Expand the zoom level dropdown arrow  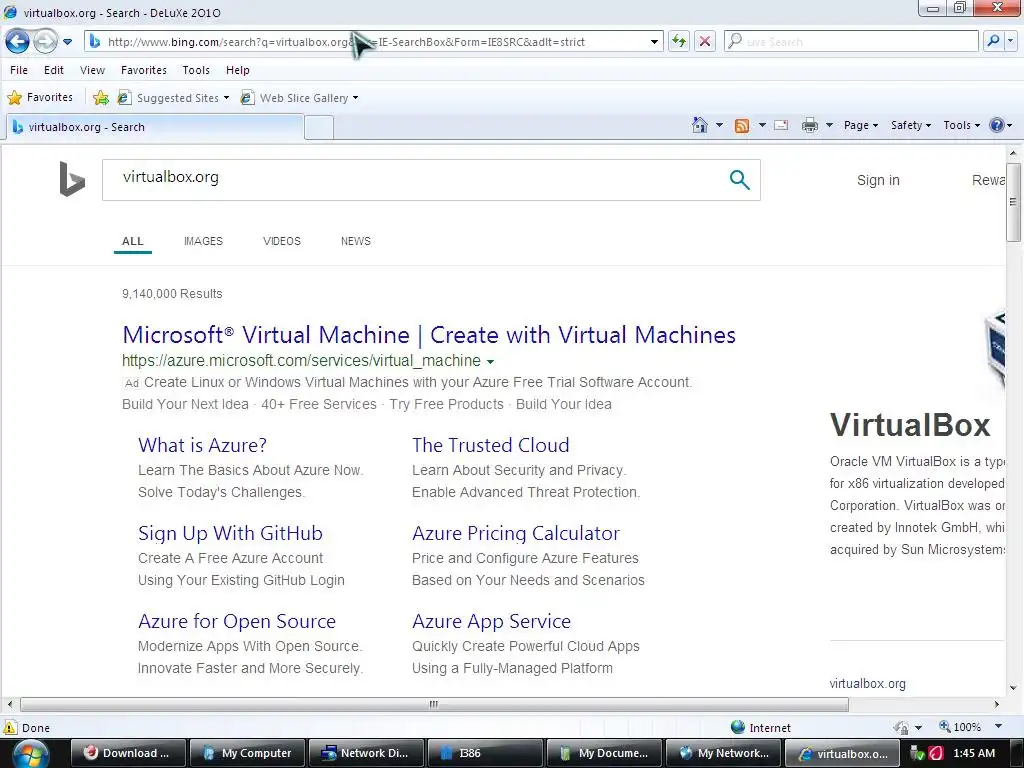[x=998, y=727]
